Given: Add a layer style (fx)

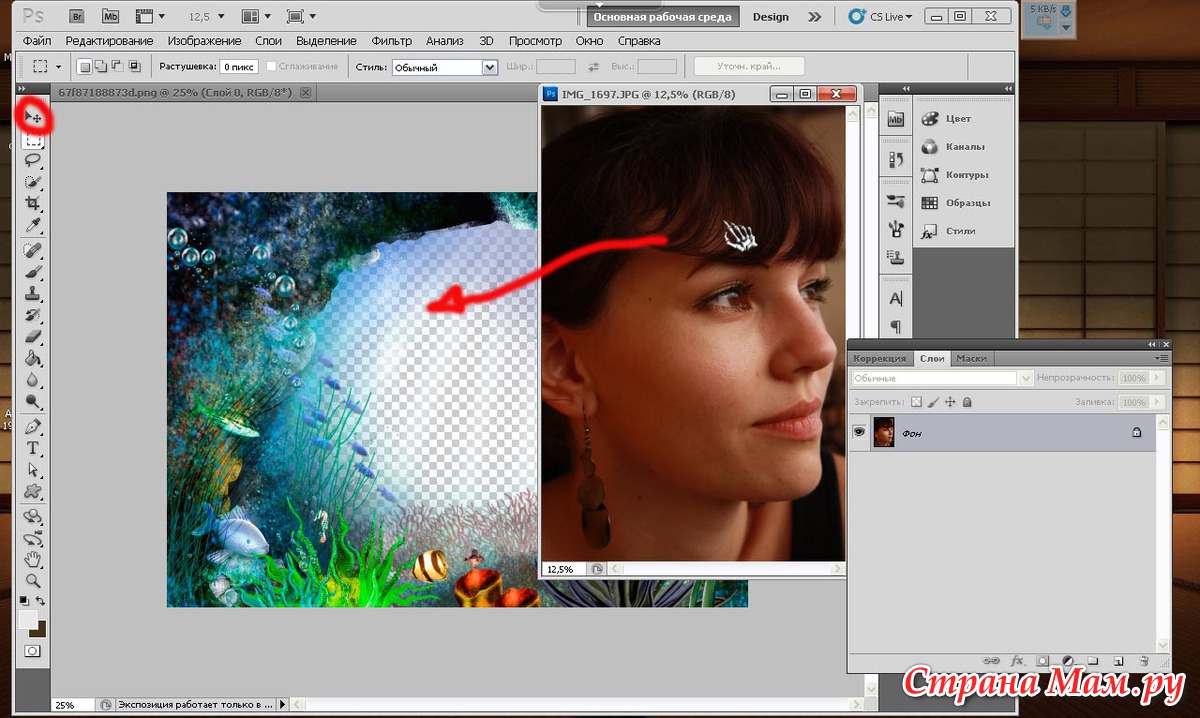Looking at the screenshot, I should tap(1017, 661).
